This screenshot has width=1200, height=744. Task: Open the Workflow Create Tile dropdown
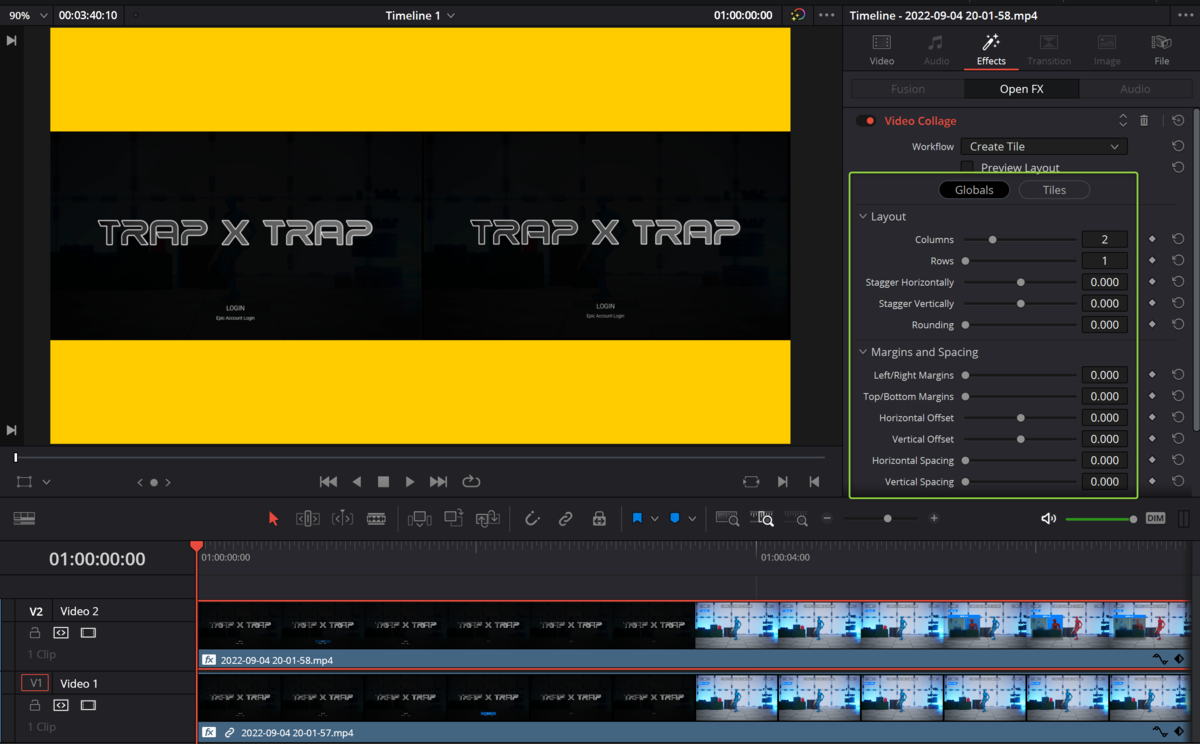click(1044, 146)
